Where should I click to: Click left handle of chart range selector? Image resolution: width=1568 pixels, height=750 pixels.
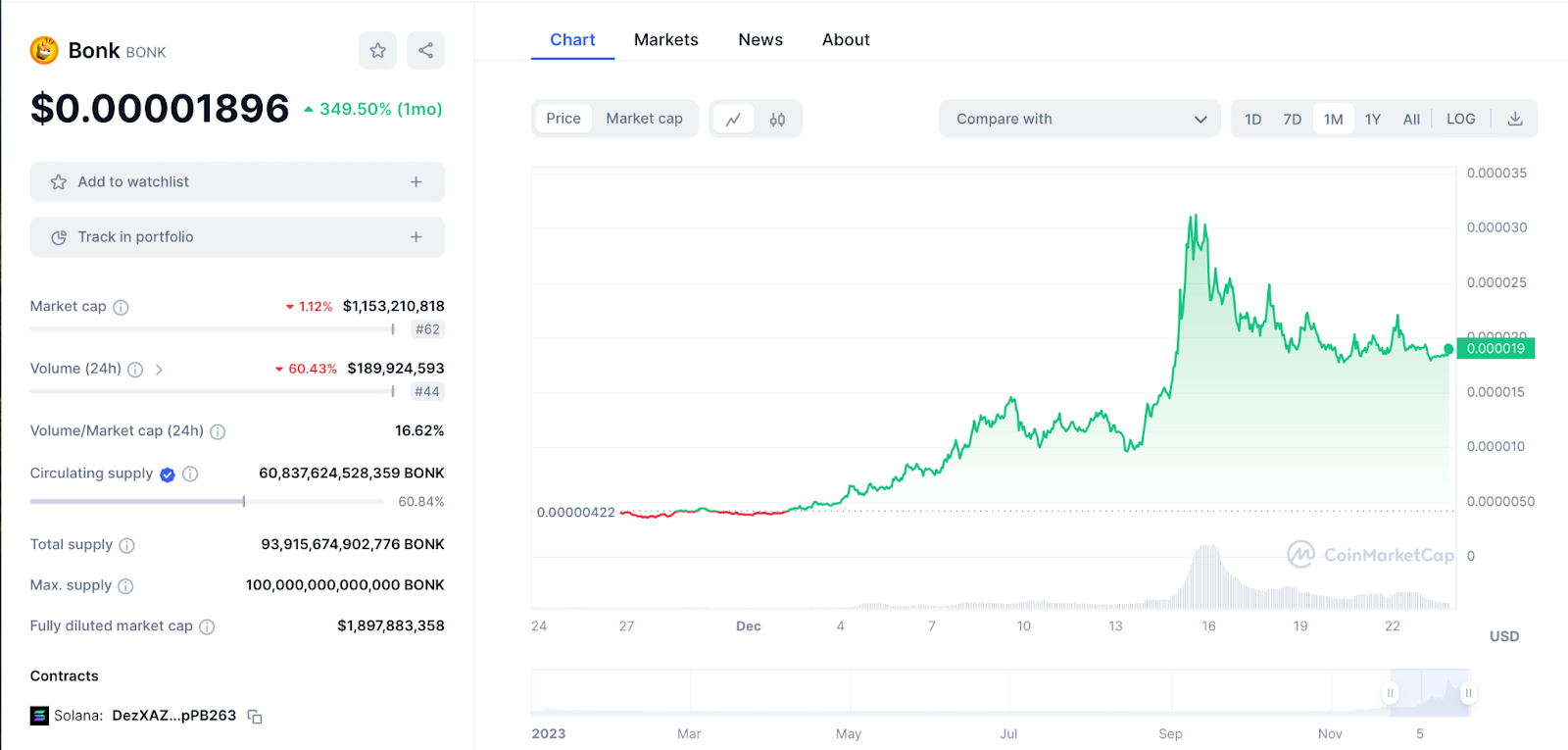[1390, 693]
